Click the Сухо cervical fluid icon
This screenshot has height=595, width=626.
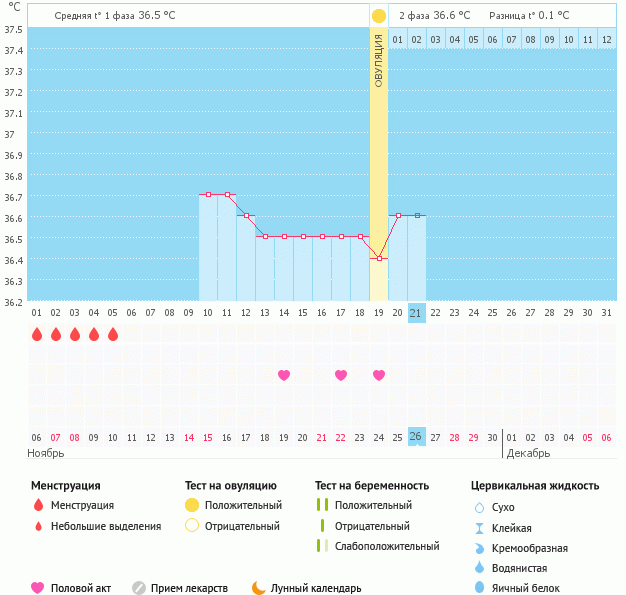[x=479, y=508]
